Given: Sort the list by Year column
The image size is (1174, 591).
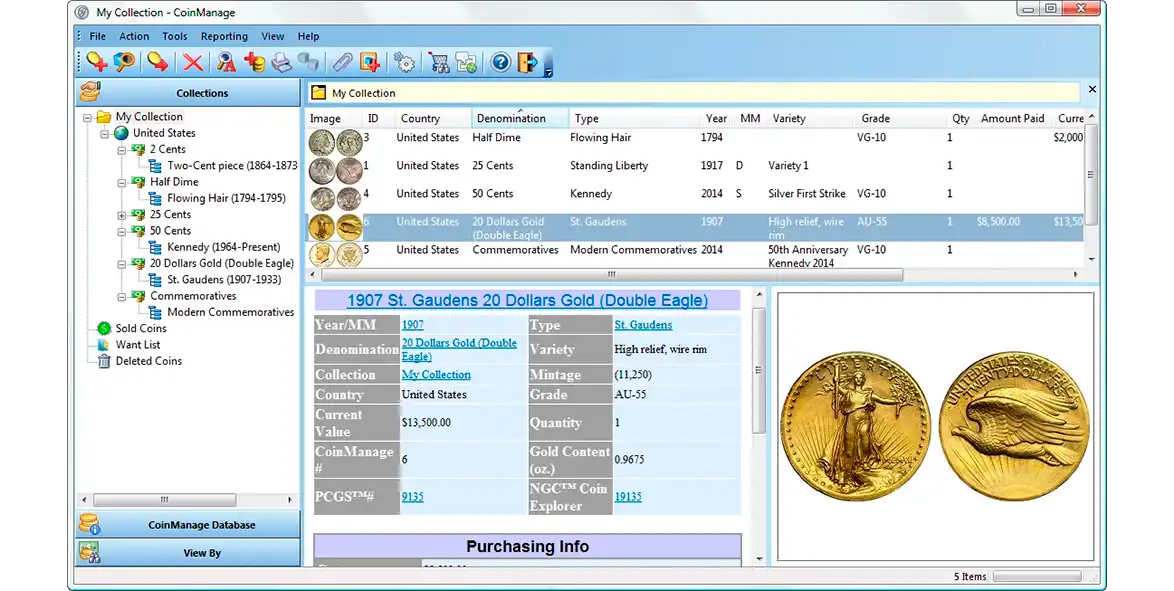Looking at the screenshot, I should 717,118.
